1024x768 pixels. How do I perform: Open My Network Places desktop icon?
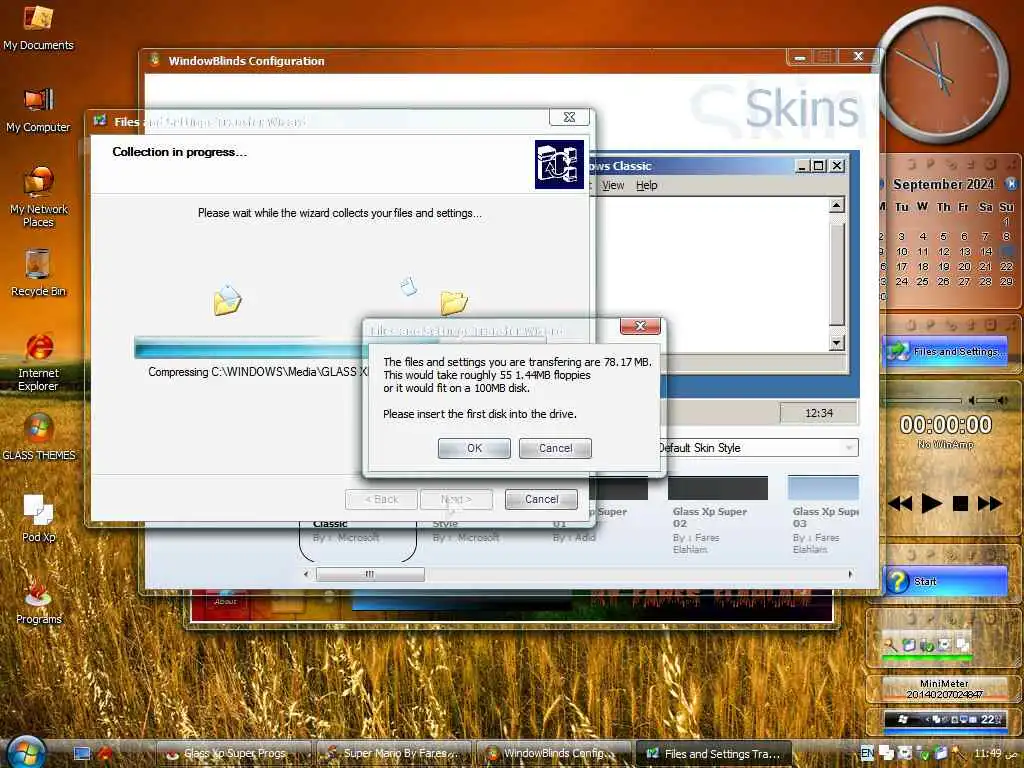point(38,196)
